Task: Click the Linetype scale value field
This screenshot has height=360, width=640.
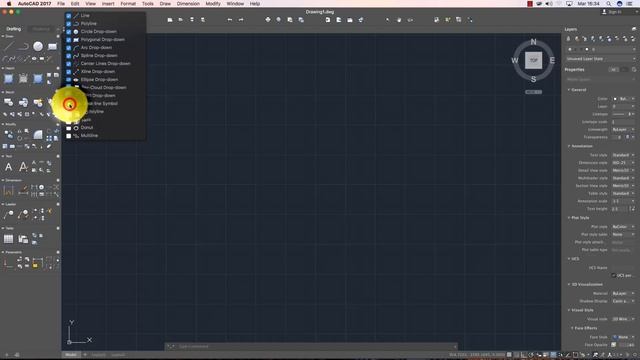Action: tap(623, 122)
